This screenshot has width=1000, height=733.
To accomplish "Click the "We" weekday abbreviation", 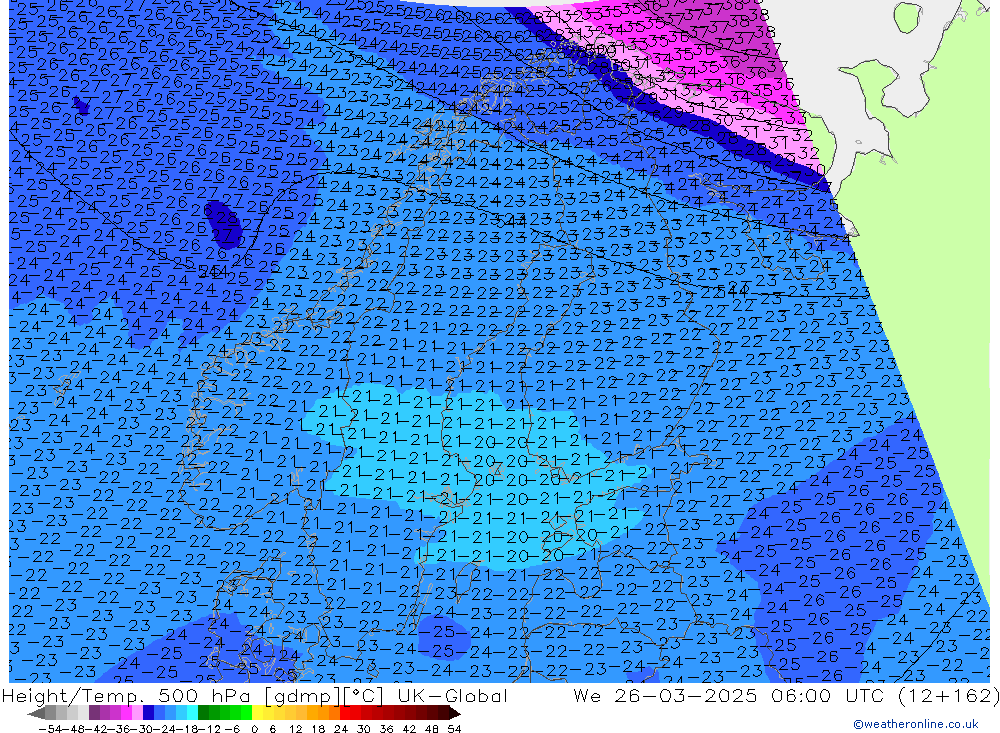I will 587,695.
